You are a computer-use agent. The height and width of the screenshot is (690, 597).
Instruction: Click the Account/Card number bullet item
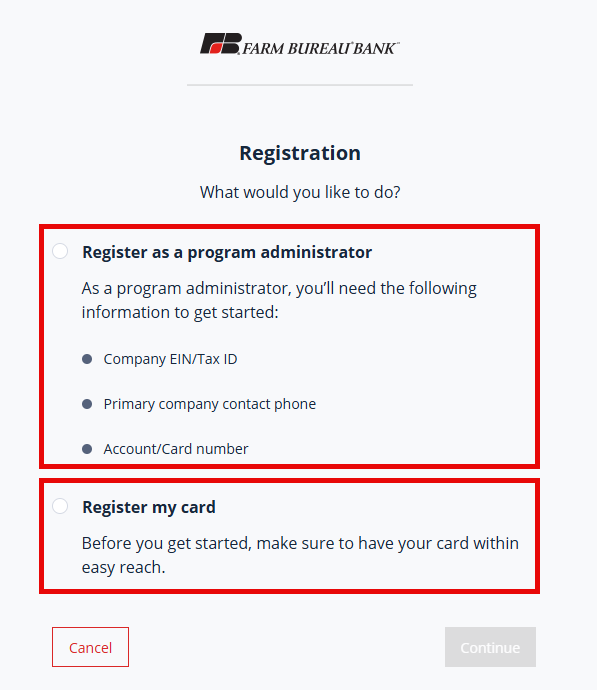coord(176,449)
